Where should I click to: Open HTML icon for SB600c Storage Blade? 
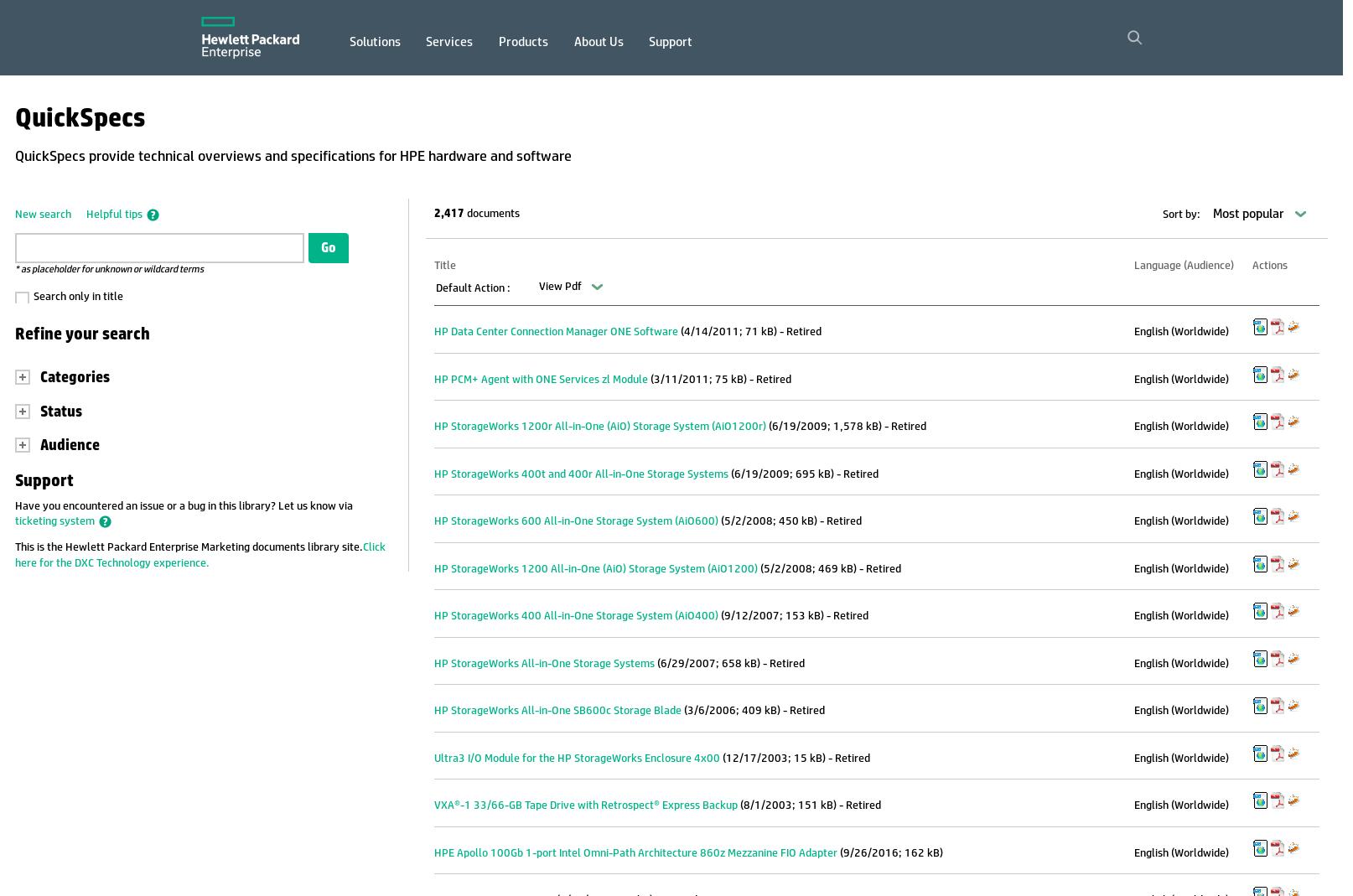1260,706
